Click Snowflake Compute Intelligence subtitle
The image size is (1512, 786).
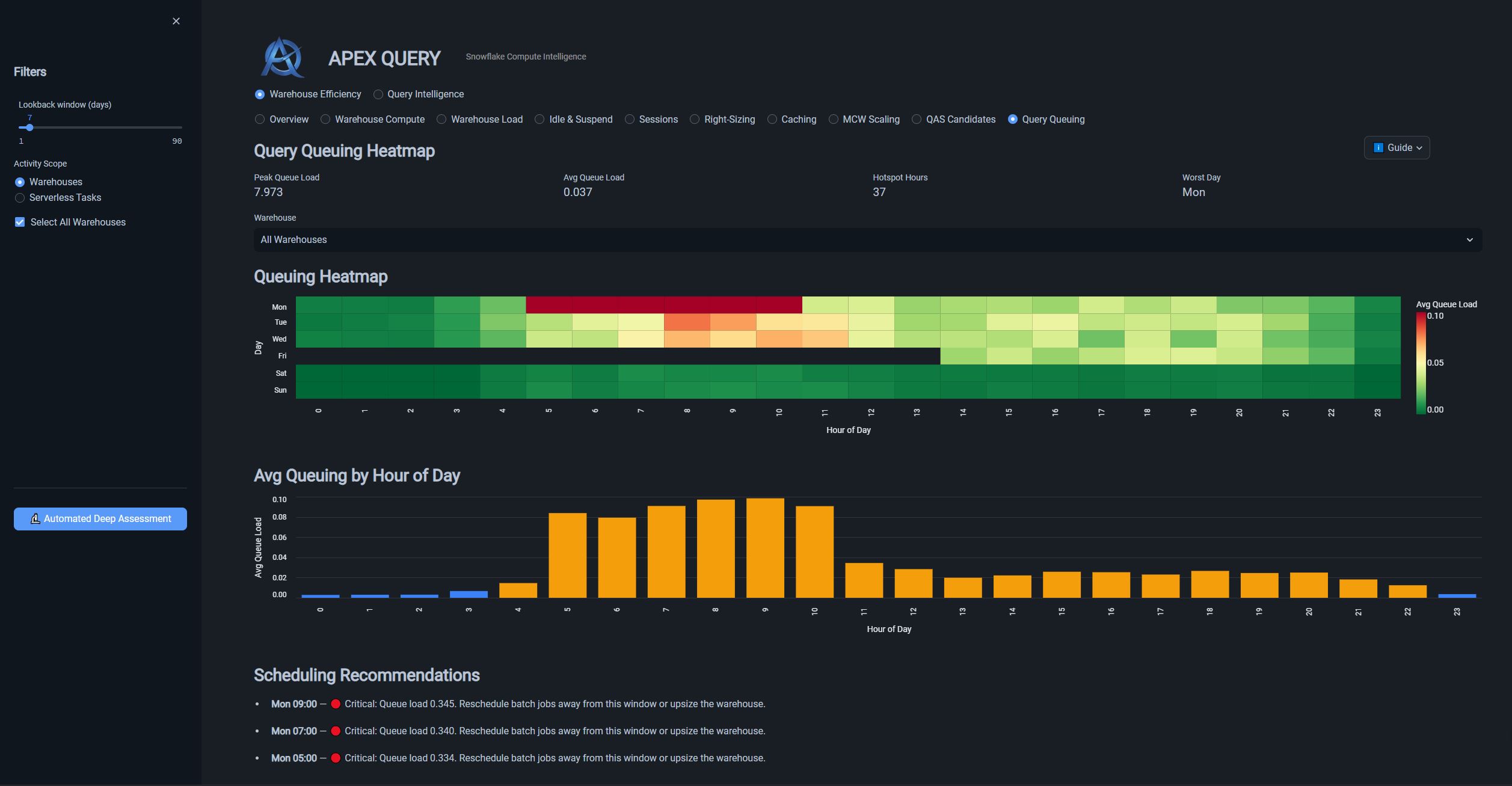click(526, 57)
